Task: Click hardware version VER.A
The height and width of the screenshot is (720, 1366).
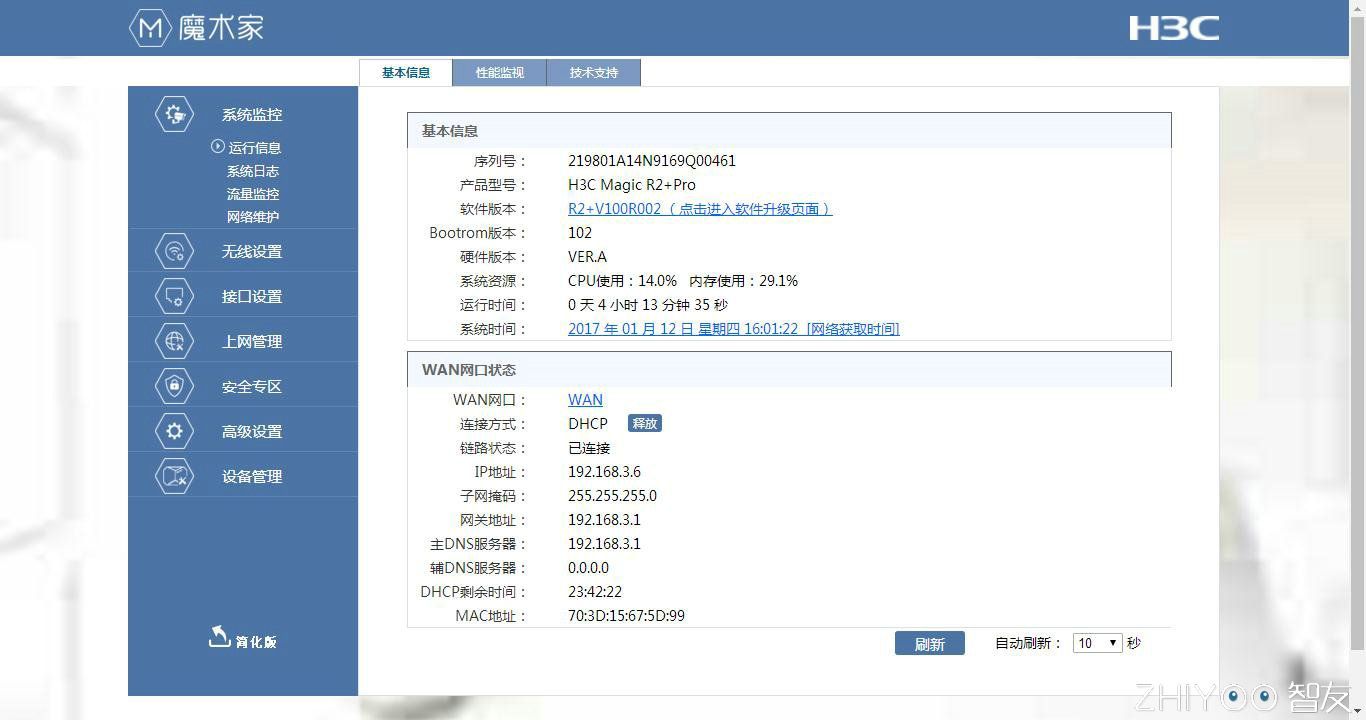Action: coord(587,257)
